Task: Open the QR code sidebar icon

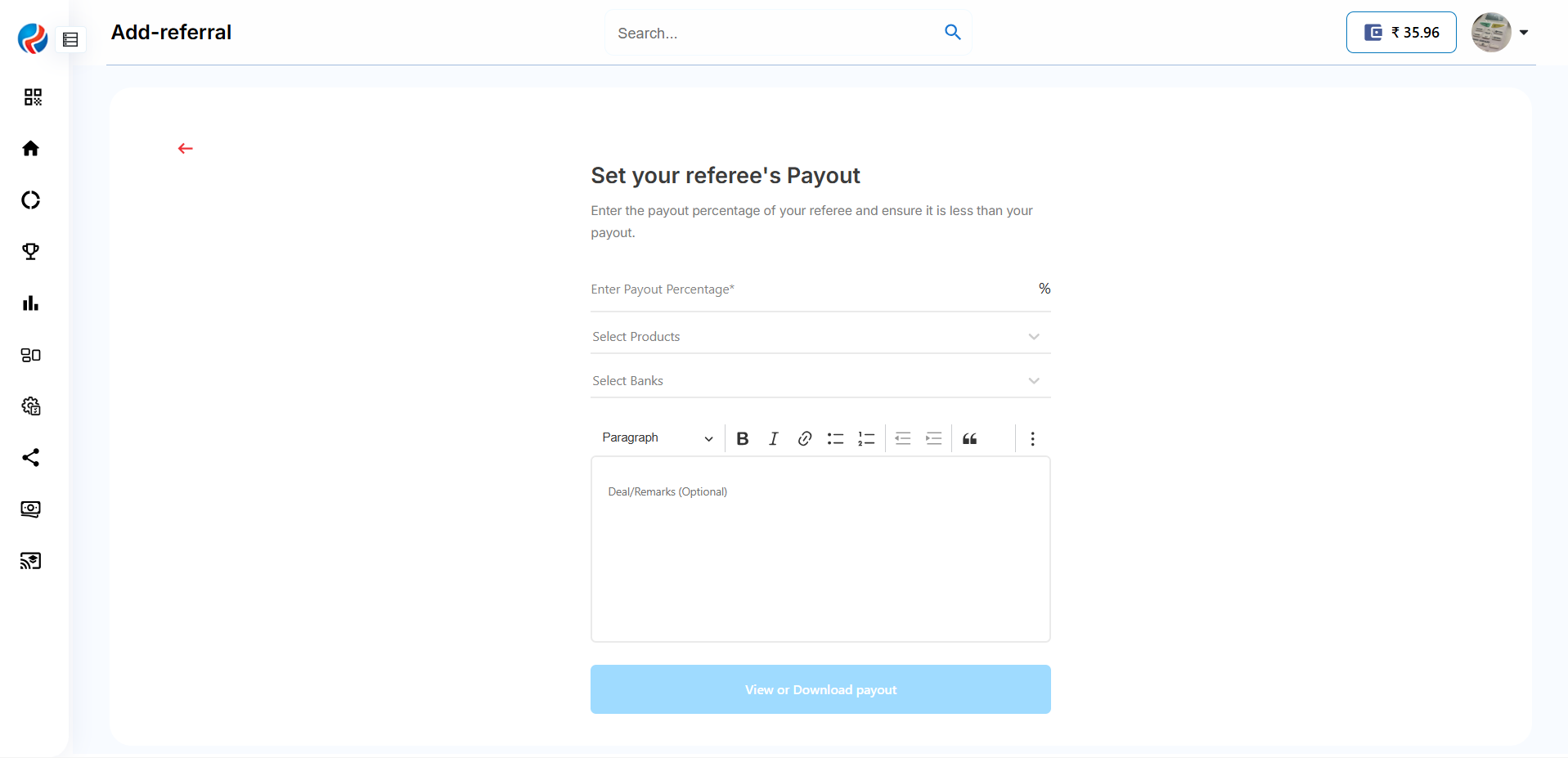Action: pyautogui.click(x=32, y=97)
